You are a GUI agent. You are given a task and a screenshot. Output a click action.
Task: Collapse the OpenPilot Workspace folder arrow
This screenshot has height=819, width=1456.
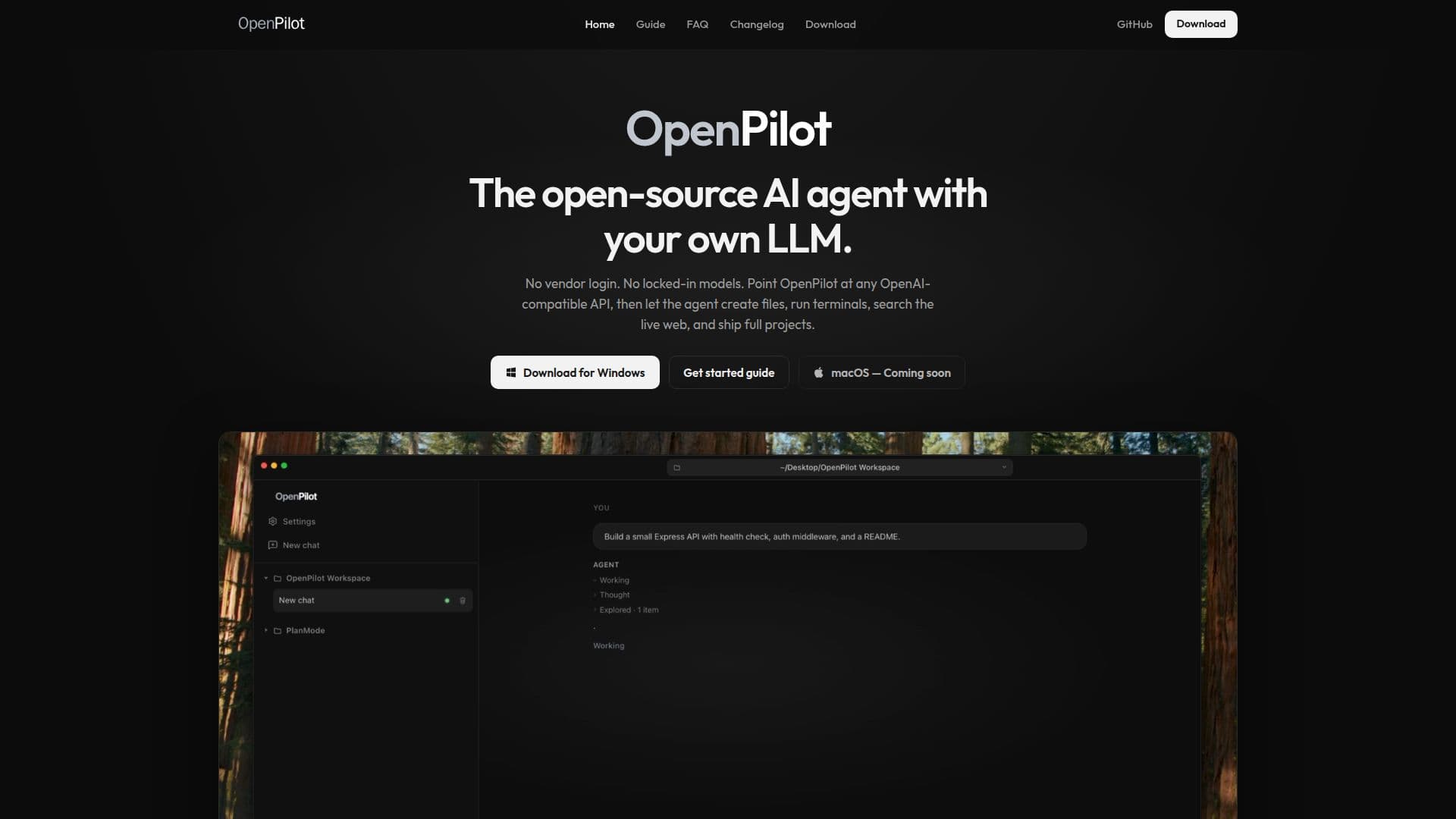click(265, 578)
